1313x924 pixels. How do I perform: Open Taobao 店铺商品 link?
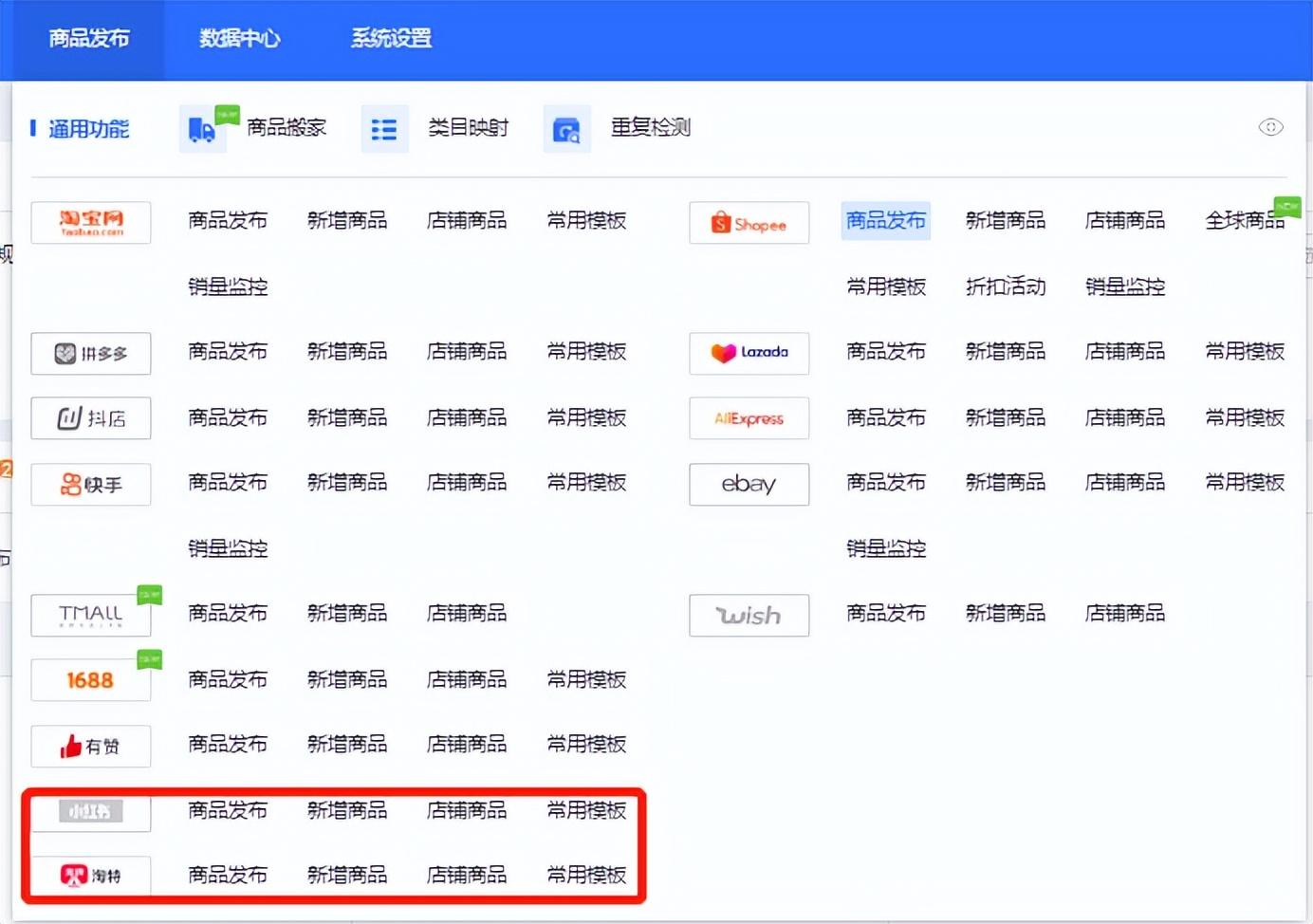point(467,221)
